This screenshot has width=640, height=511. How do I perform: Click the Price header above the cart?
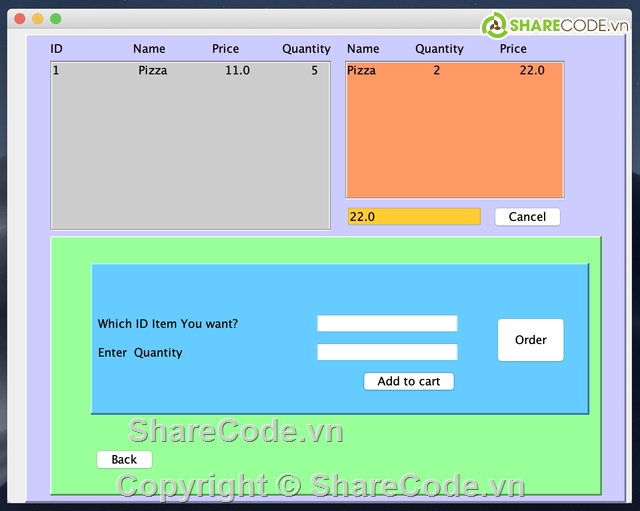513,49
